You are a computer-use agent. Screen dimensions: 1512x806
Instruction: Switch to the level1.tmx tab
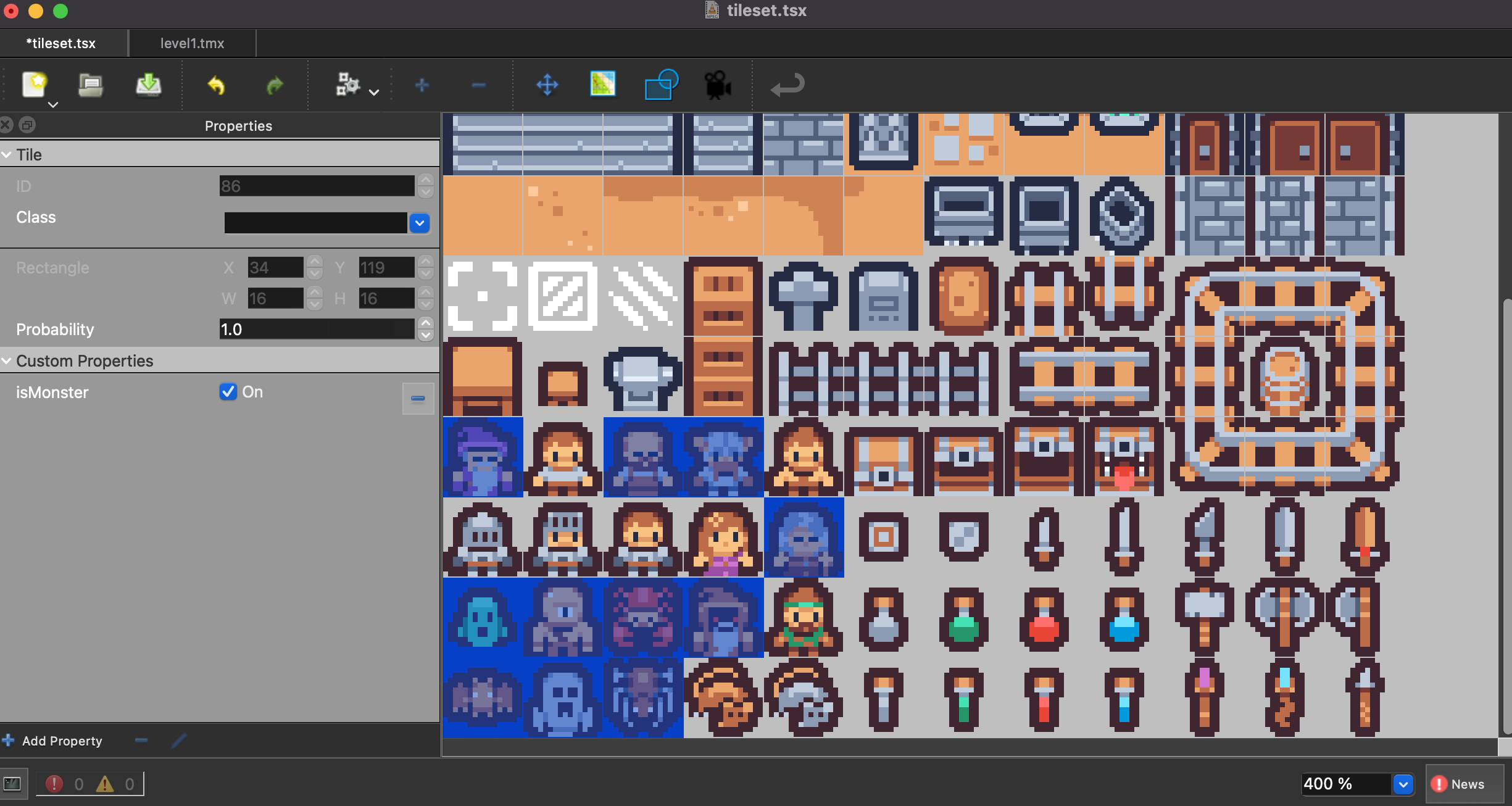point(192,43)
